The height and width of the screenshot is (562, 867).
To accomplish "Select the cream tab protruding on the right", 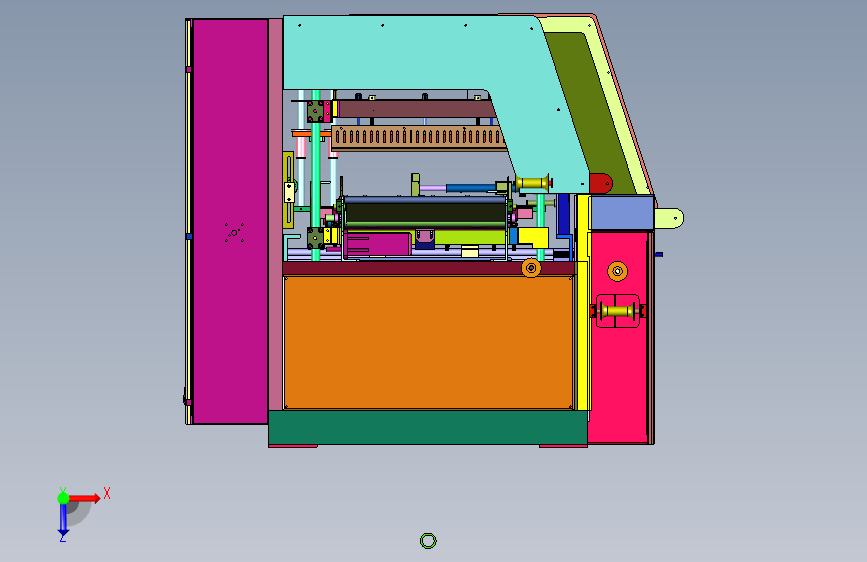I will 669,218.
